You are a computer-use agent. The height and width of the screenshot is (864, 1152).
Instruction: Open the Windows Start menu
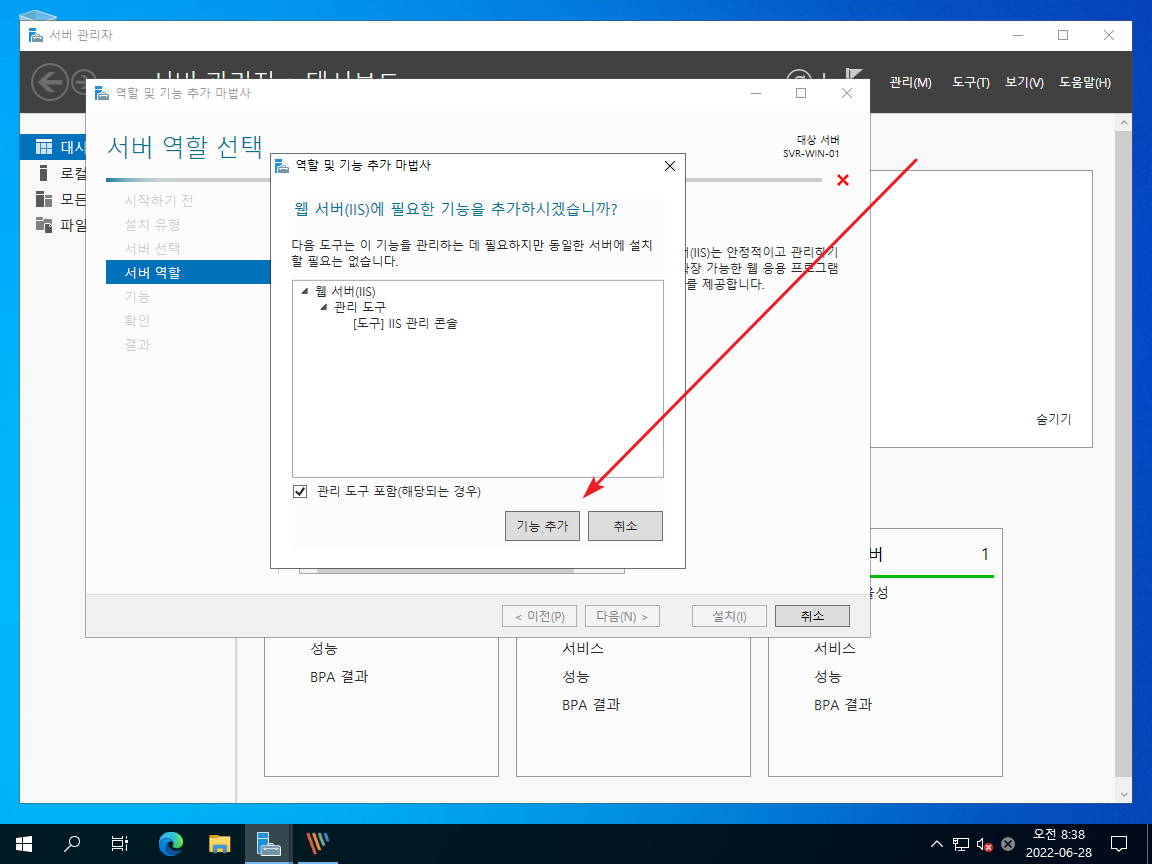coord(24,844)
